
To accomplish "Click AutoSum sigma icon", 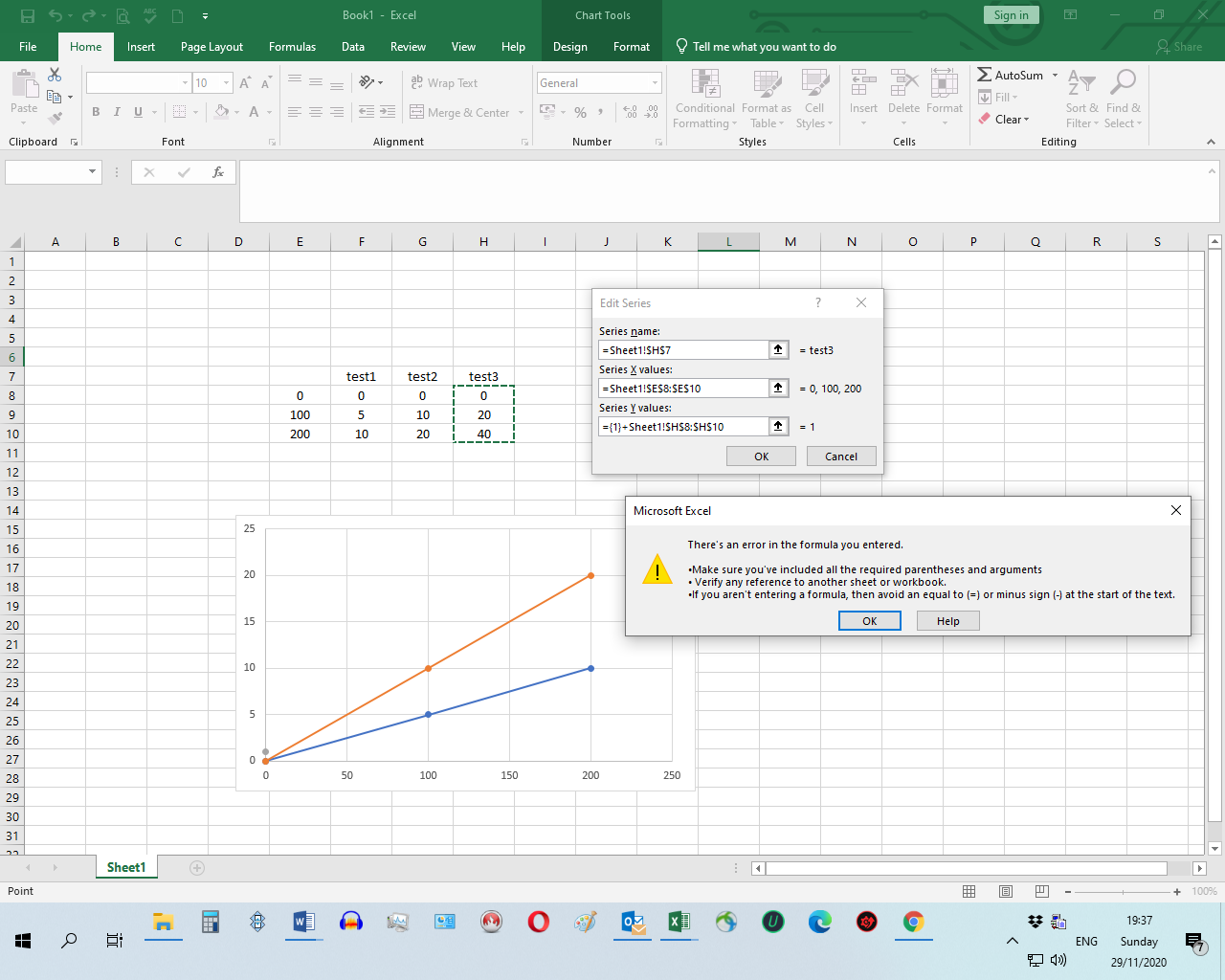I will (x=984, y=75).
